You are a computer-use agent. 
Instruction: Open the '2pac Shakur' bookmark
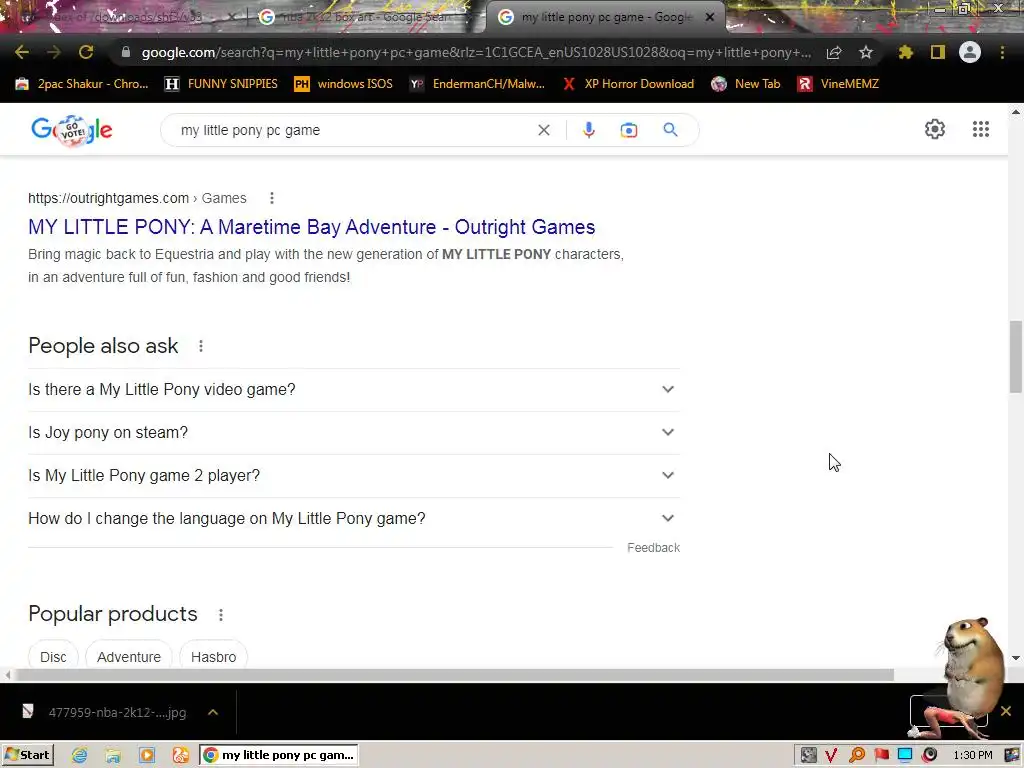82,84
